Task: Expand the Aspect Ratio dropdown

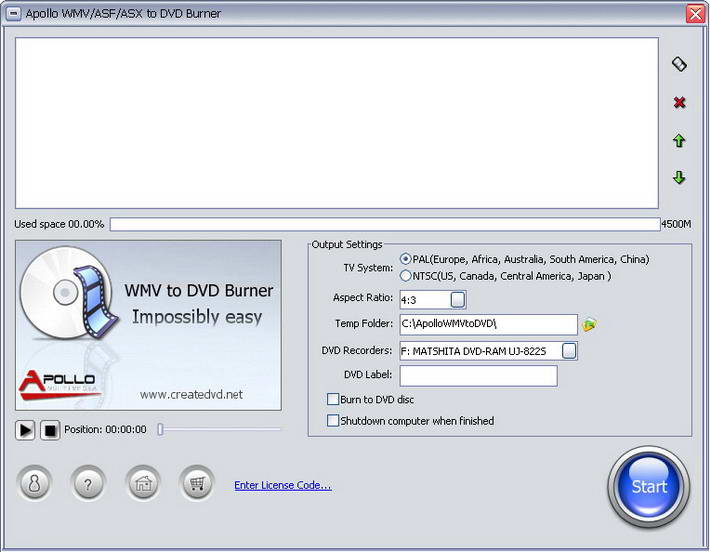Action: coord(458,299)
